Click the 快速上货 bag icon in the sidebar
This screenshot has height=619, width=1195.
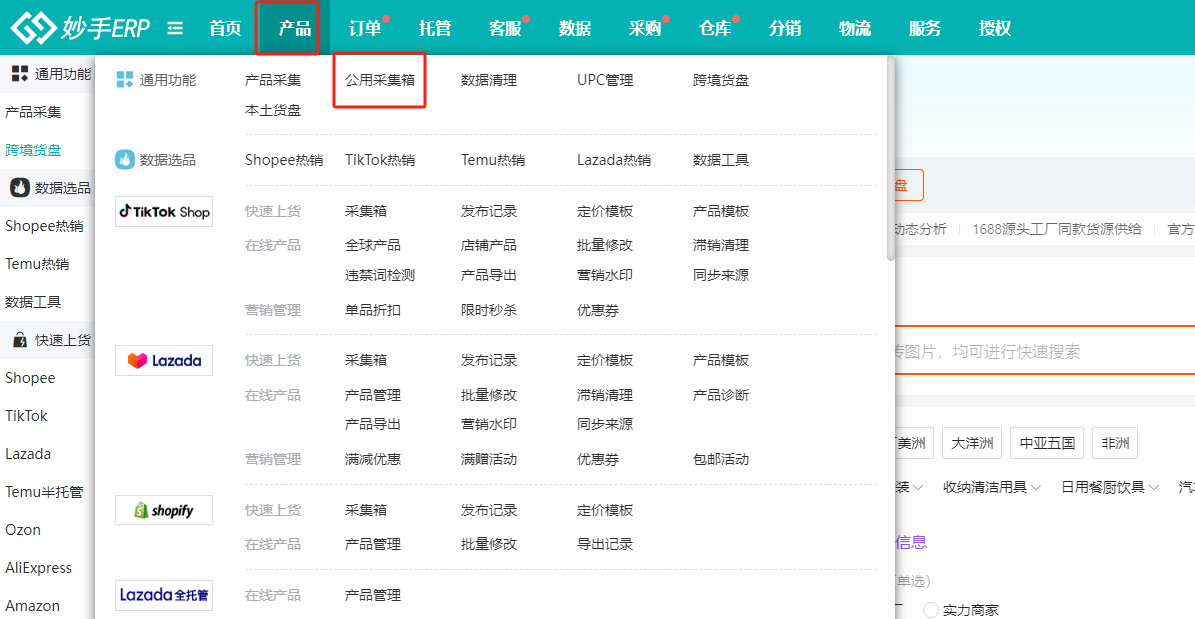19,340
